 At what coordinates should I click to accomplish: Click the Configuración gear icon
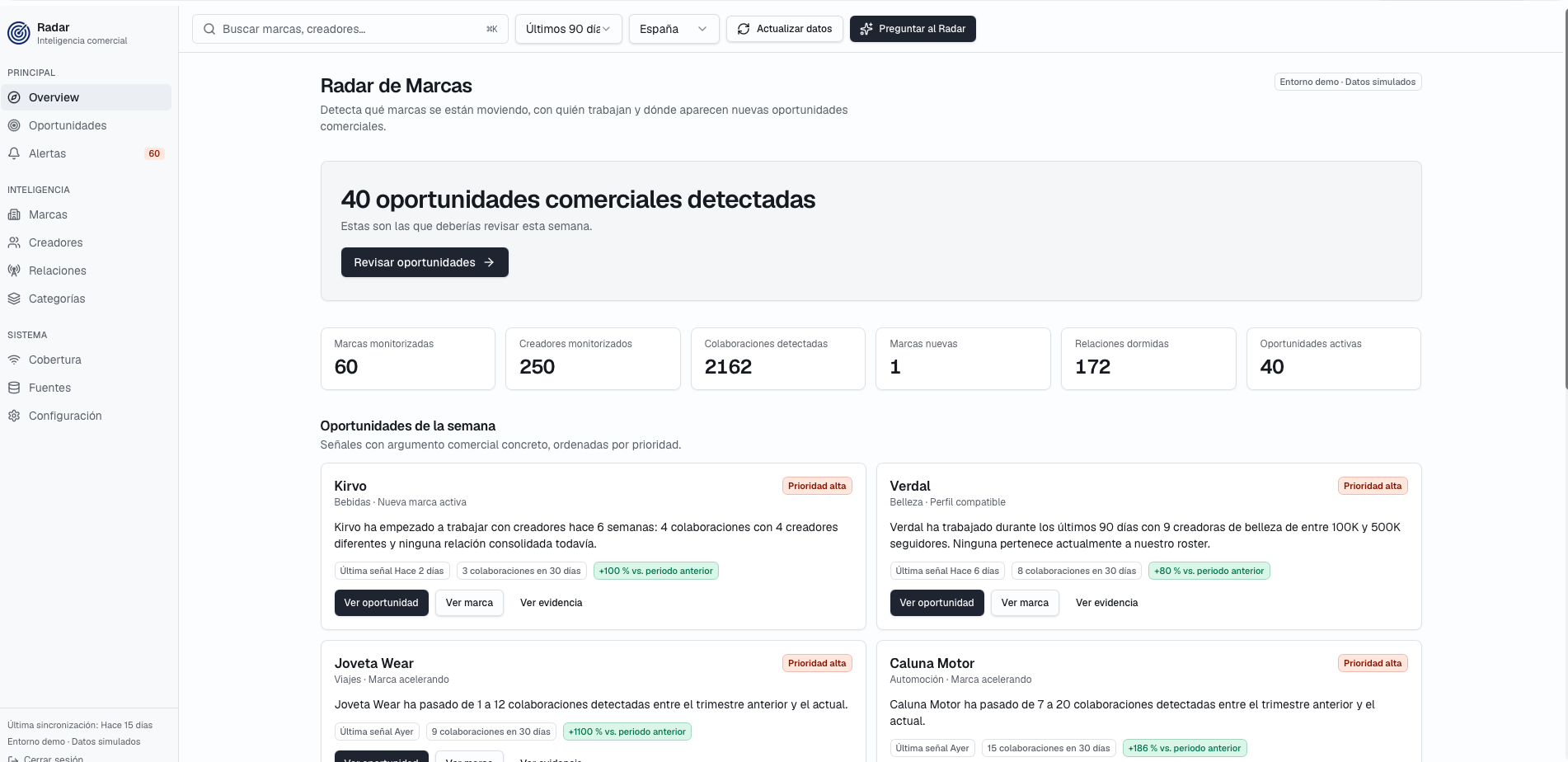[14, 416]
